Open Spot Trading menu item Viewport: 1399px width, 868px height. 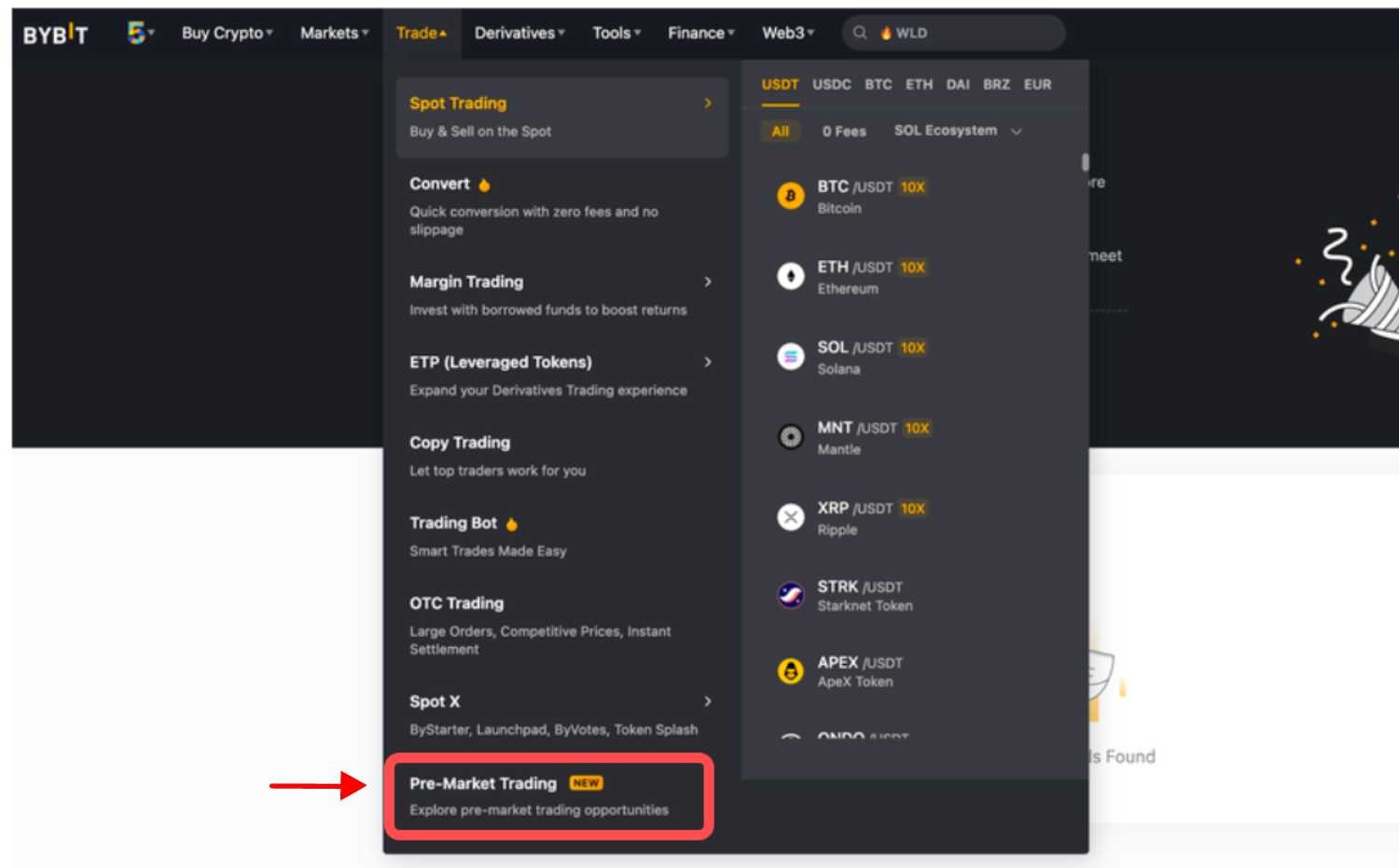561,117
